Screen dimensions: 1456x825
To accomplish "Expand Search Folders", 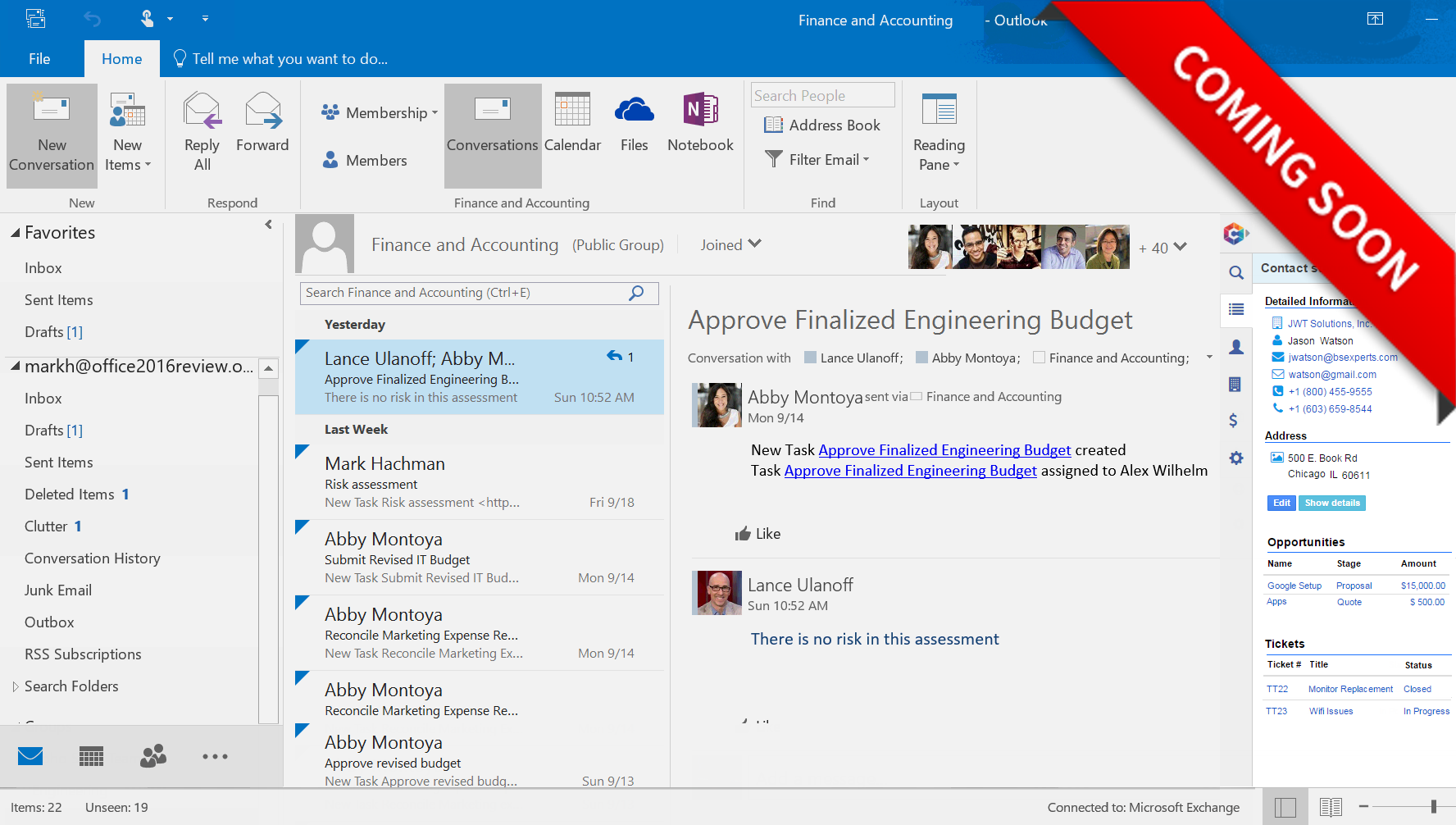I will [x=15, y=686].
